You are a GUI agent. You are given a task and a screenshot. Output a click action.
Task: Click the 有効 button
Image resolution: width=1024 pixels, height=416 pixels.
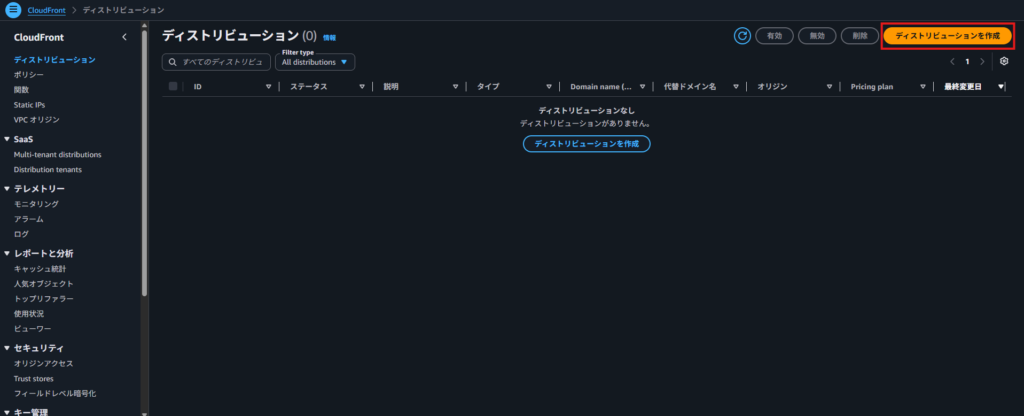[775, 36]
